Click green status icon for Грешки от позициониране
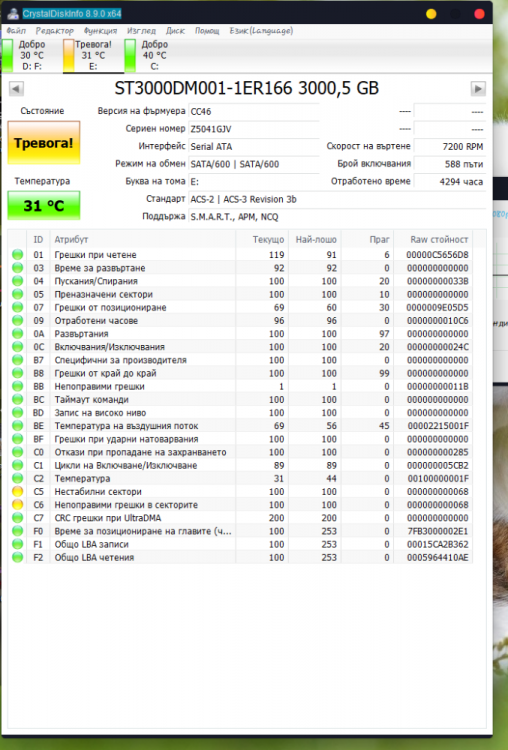Viewport: 508px width, 750px height. click(x=18, y=307)
